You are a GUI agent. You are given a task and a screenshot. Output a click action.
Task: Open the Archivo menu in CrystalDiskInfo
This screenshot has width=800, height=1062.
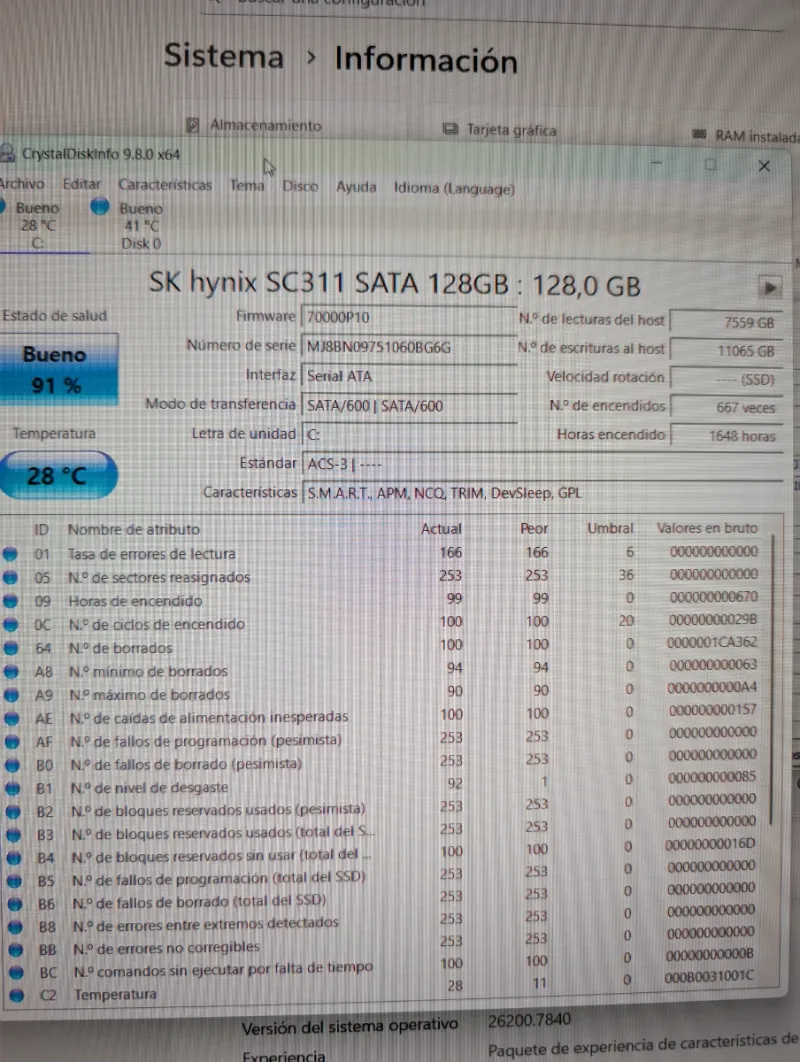(22, 184)
